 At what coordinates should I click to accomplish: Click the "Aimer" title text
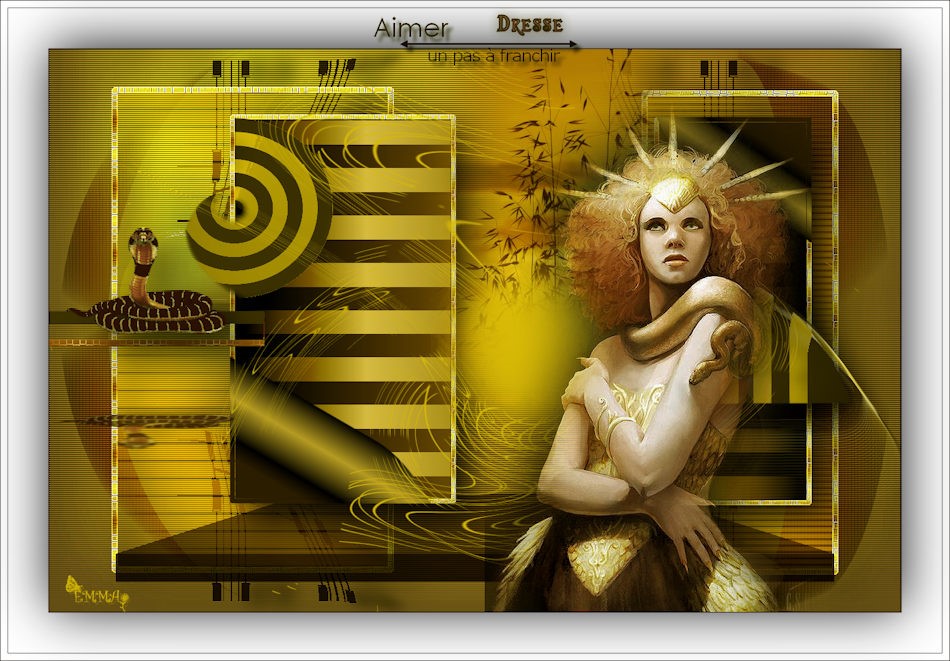point(411,28)
